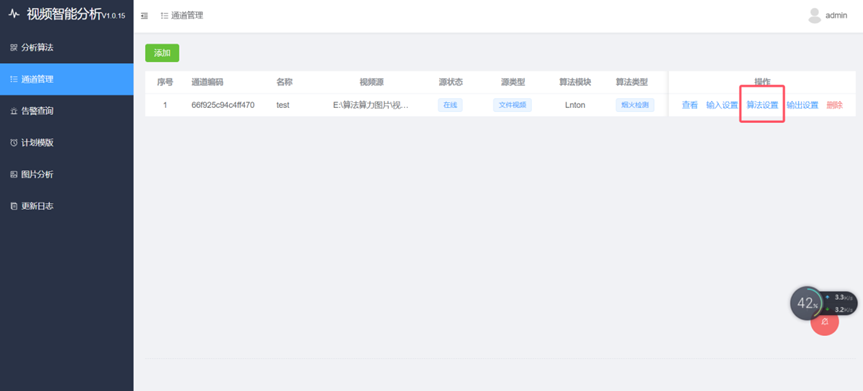The image size is (863, 391).
Task: Click row number 1 in 序号 column
Action: [165, 105]
